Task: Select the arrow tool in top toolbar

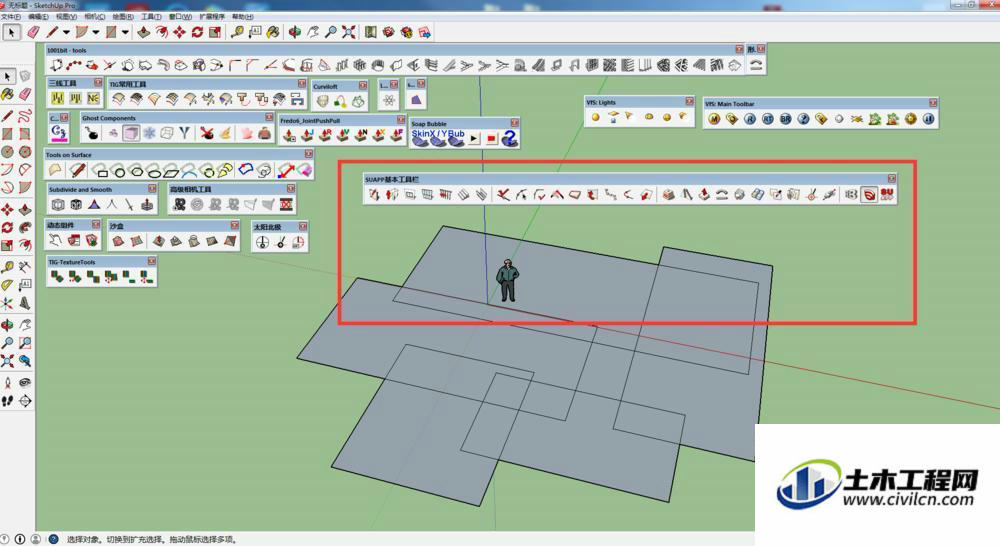Action: (11, 32)
